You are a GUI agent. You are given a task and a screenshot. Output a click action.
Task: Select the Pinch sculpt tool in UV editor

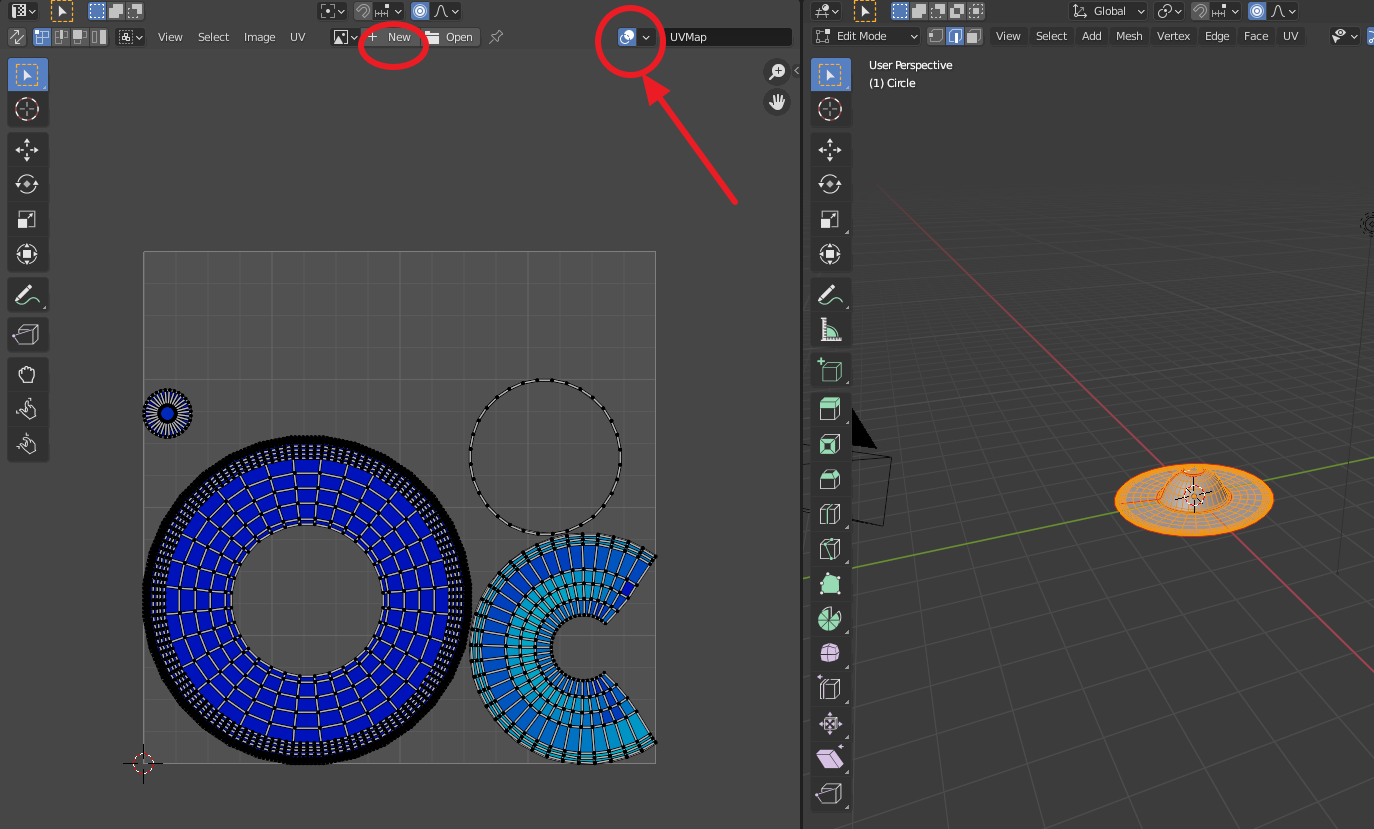27,444
